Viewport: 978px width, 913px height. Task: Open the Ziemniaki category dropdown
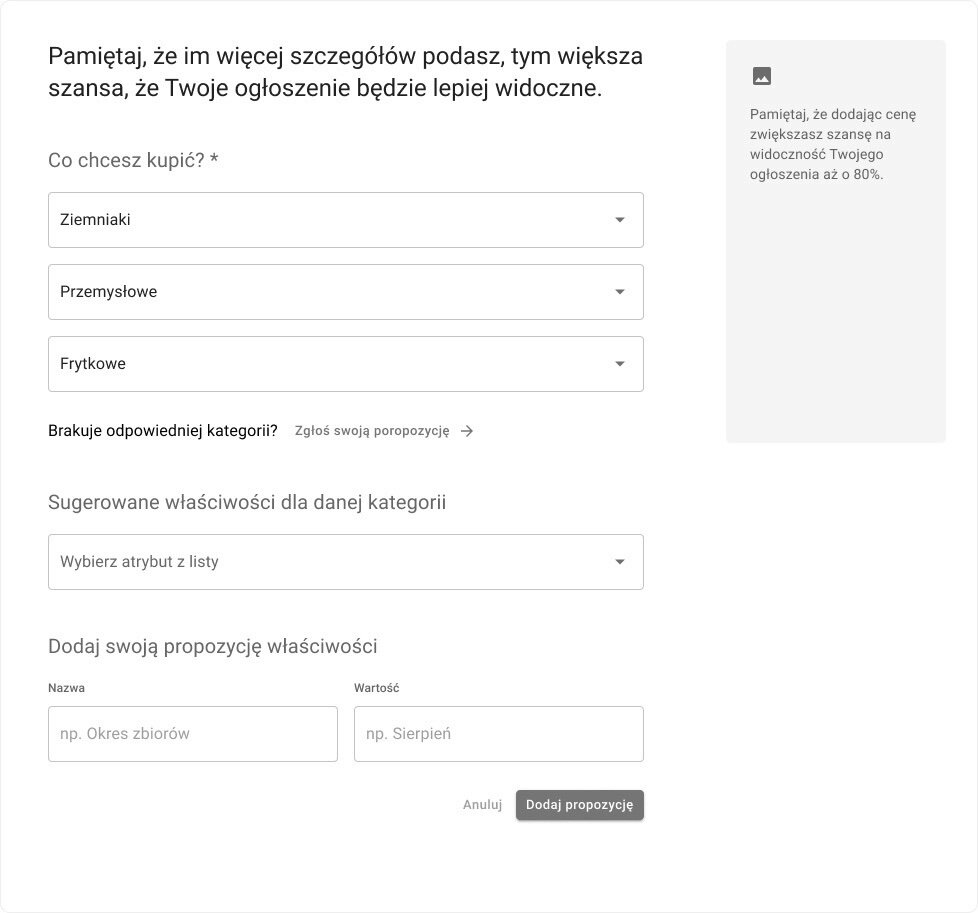[330, 220]
